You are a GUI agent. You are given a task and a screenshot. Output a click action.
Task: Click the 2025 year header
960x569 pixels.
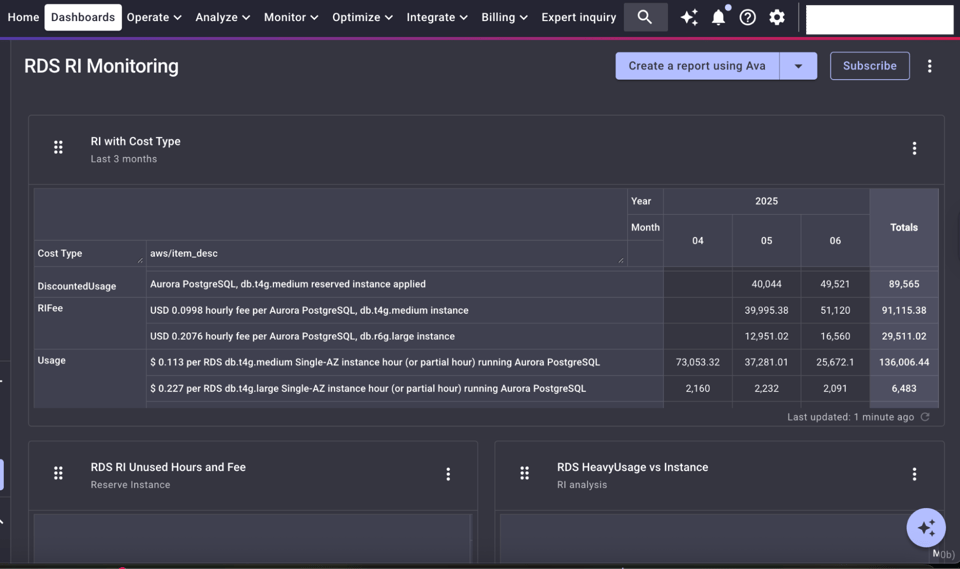(x=766, y=202)
